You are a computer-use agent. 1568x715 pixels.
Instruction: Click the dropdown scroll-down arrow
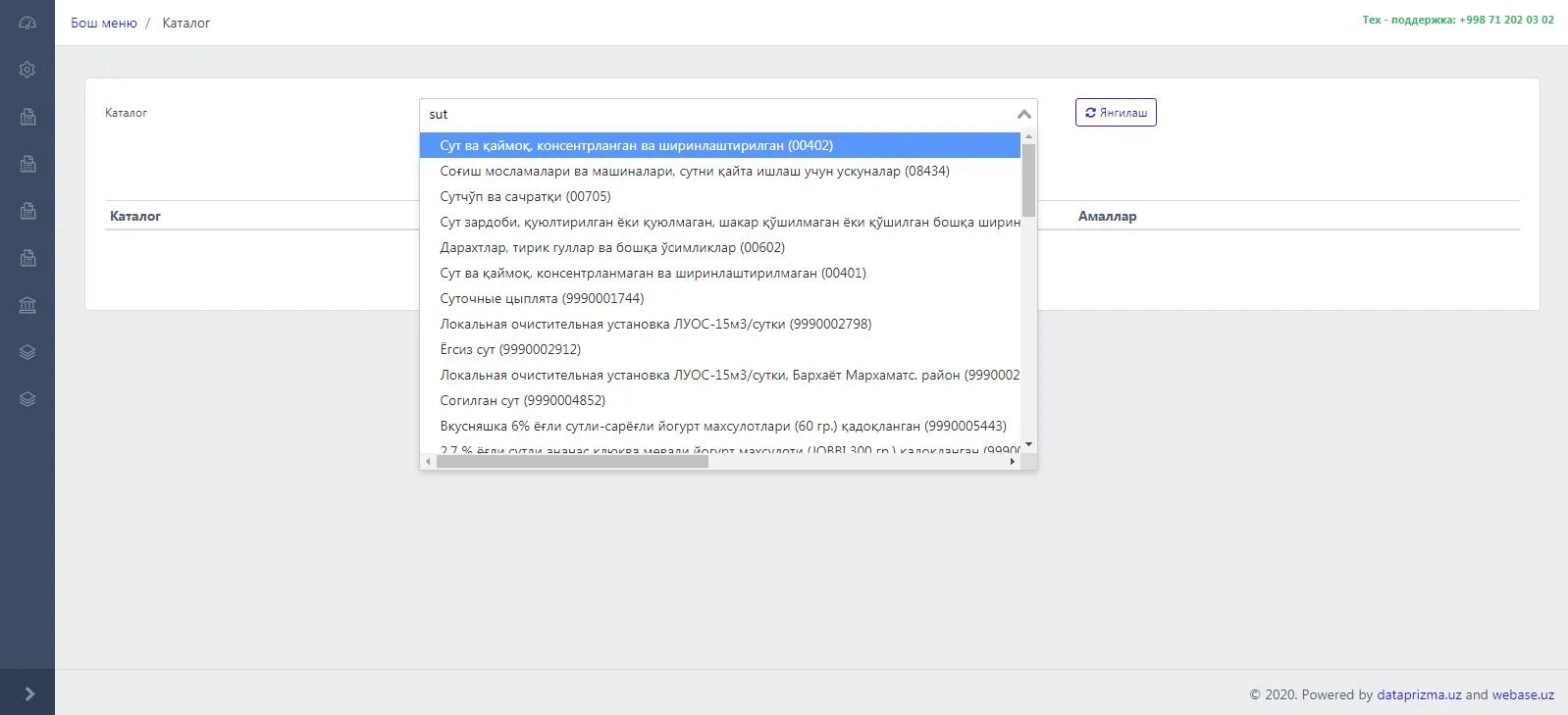[x=1028, y=445]
